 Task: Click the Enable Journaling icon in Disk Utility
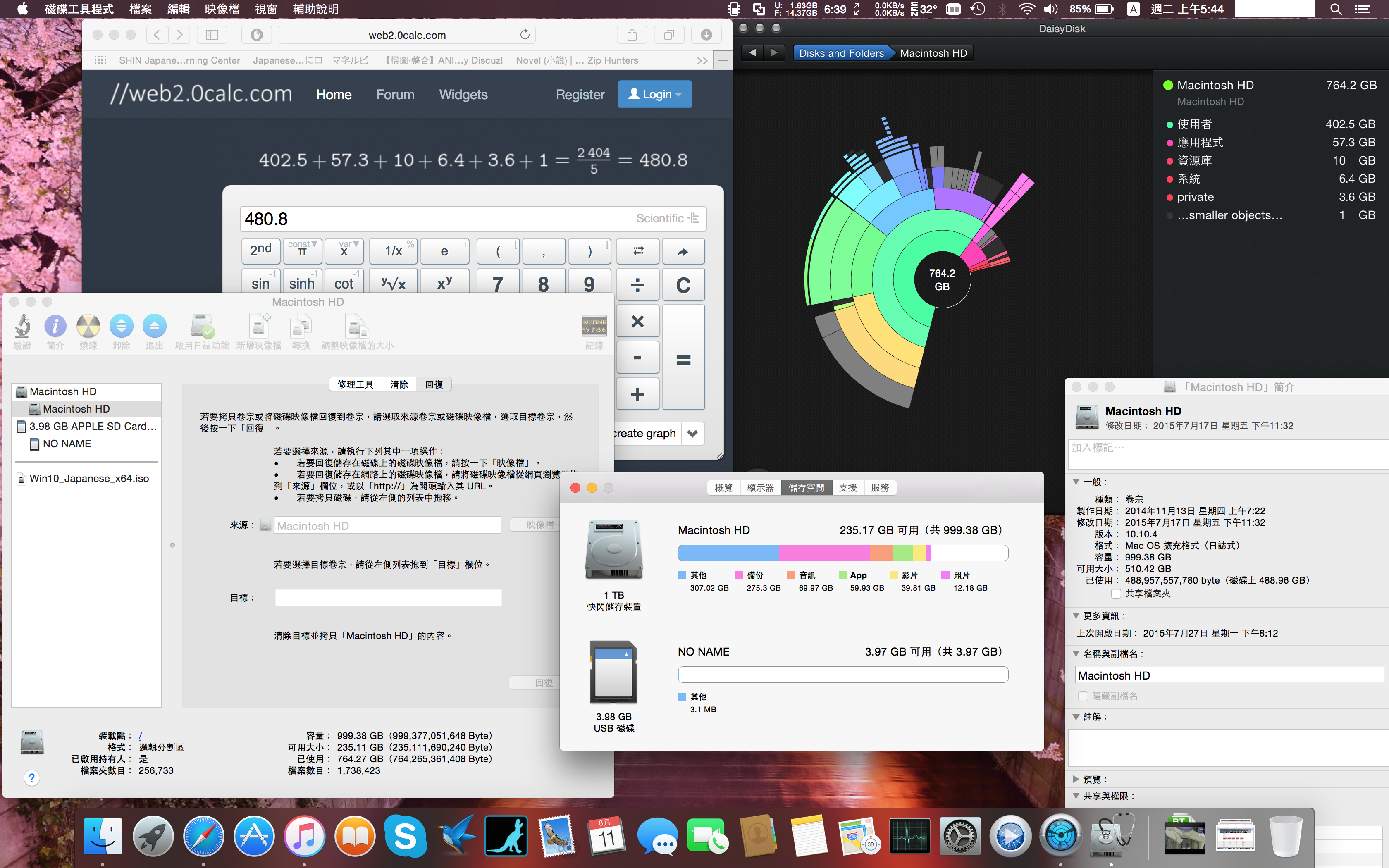pyautogui.click(x=202, y=326)
